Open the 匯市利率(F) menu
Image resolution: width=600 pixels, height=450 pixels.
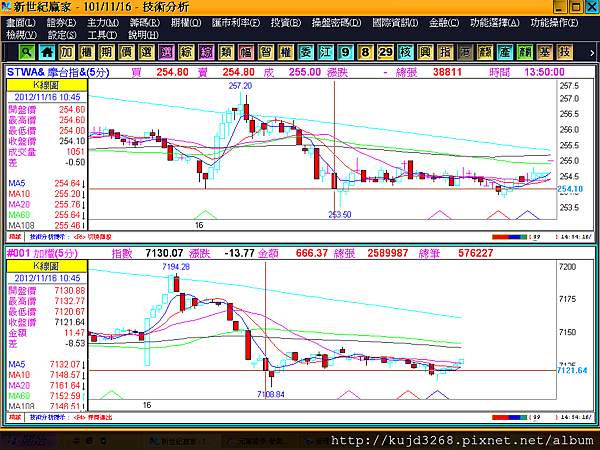click(236, 23)
